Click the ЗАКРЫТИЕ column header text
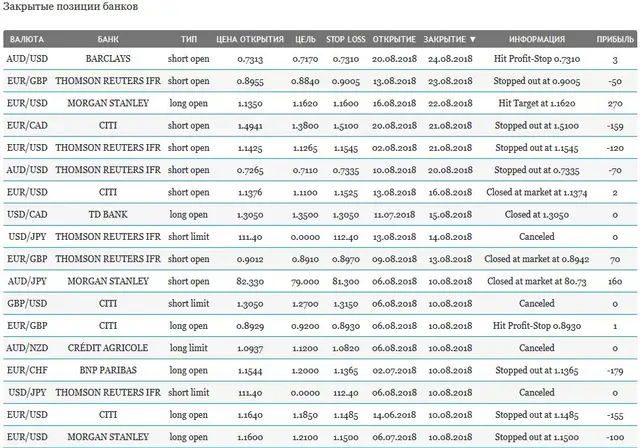640x448 pixels. click(444, 40)
